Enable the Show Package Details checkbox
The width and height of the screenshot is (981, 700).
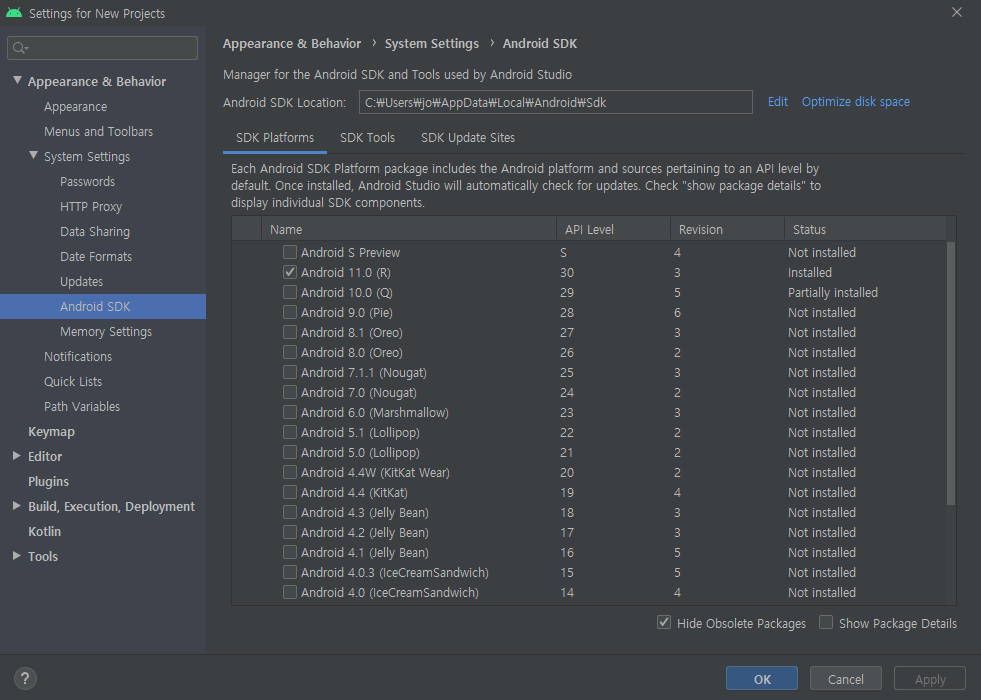coord(826,622)
